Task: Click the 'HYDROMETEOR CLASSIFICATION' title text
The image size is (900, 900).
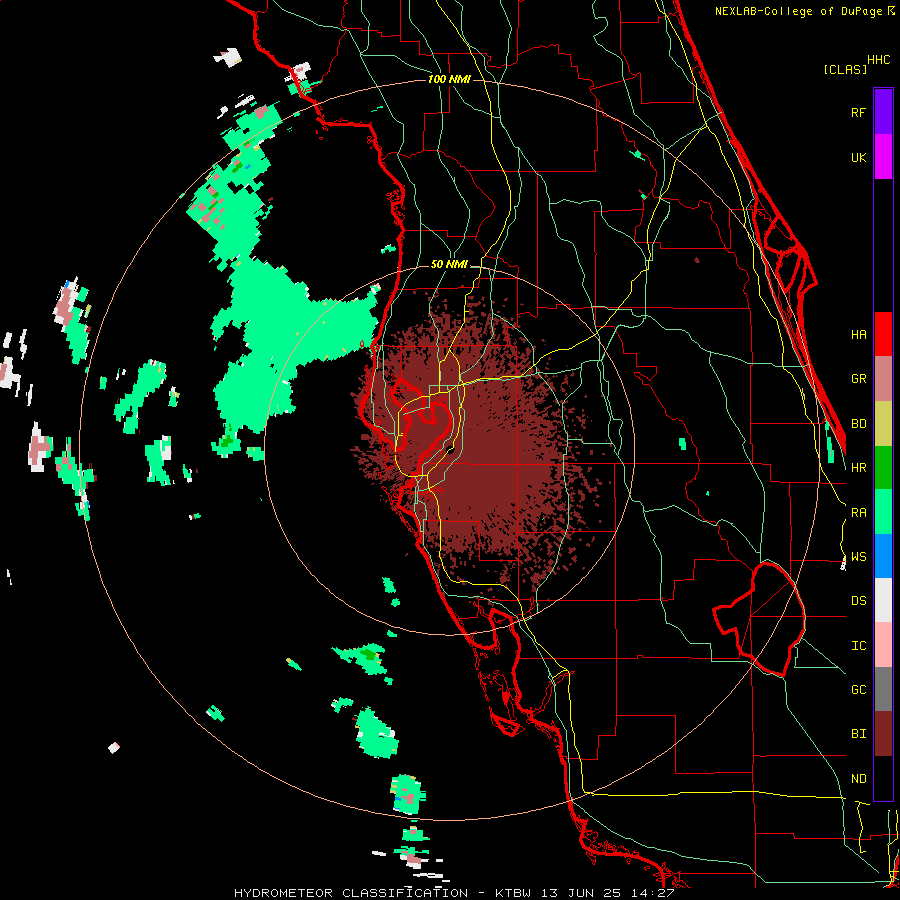Action: pyautogui.click(x=351, y=893)
